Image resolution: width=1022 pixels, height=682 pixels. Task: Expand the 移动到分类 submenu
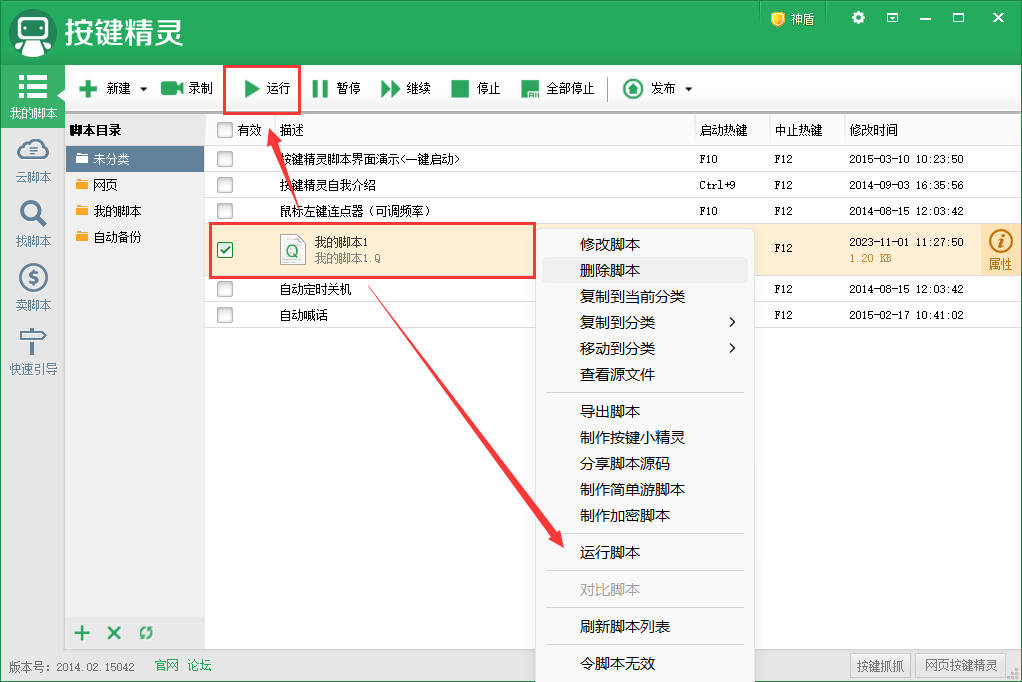645,349
